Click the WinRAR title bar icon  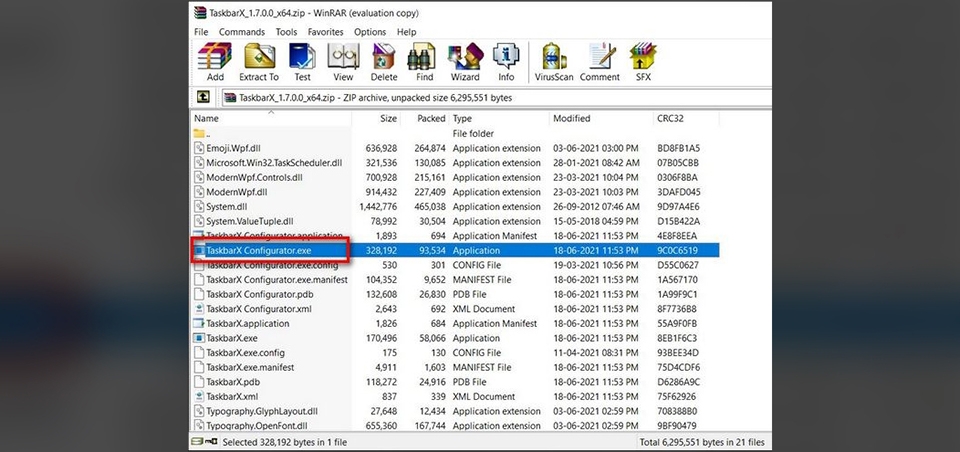pos(200,12)
